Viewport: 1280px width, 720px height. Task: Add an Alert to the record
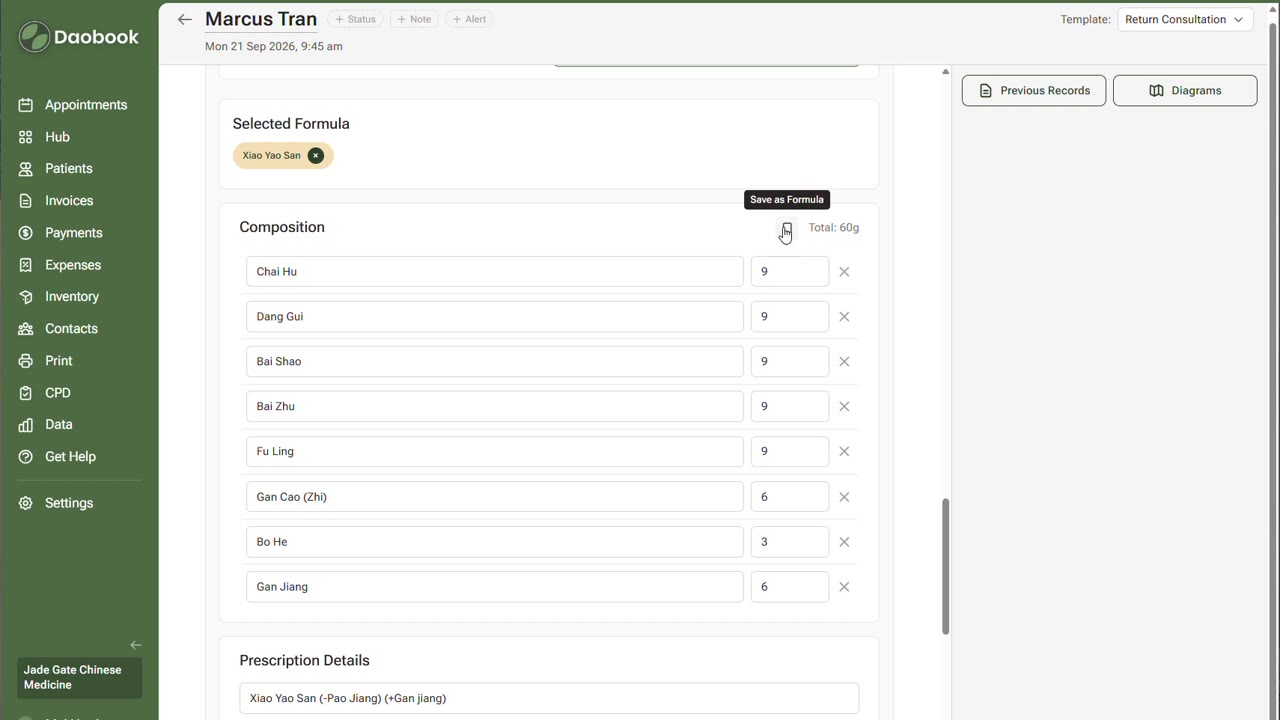(x=469, y=19)
